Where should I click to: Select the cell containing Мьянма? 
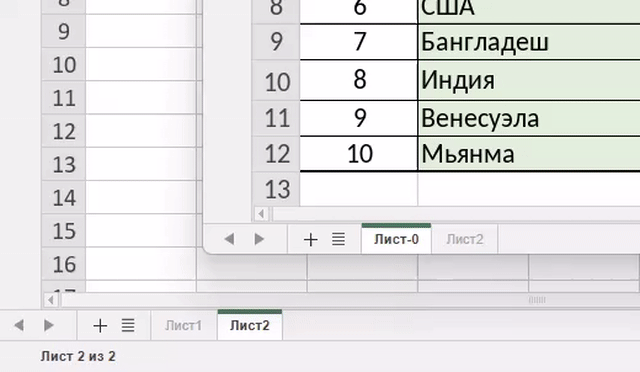click(529, 154)
